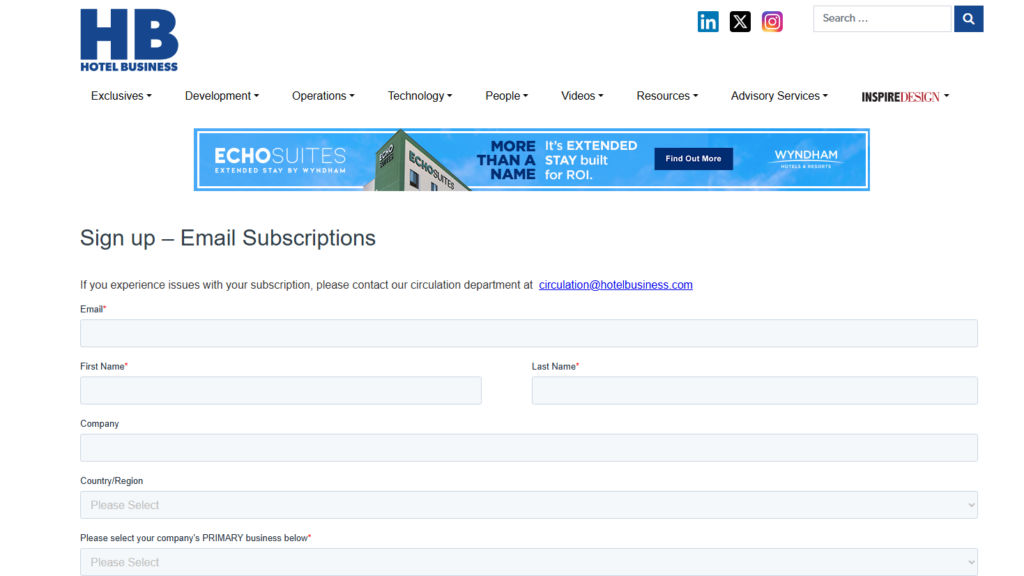Click the Hotel Business HB logo
Viewport: 1024px width, 576px height.
coord(129,40)
